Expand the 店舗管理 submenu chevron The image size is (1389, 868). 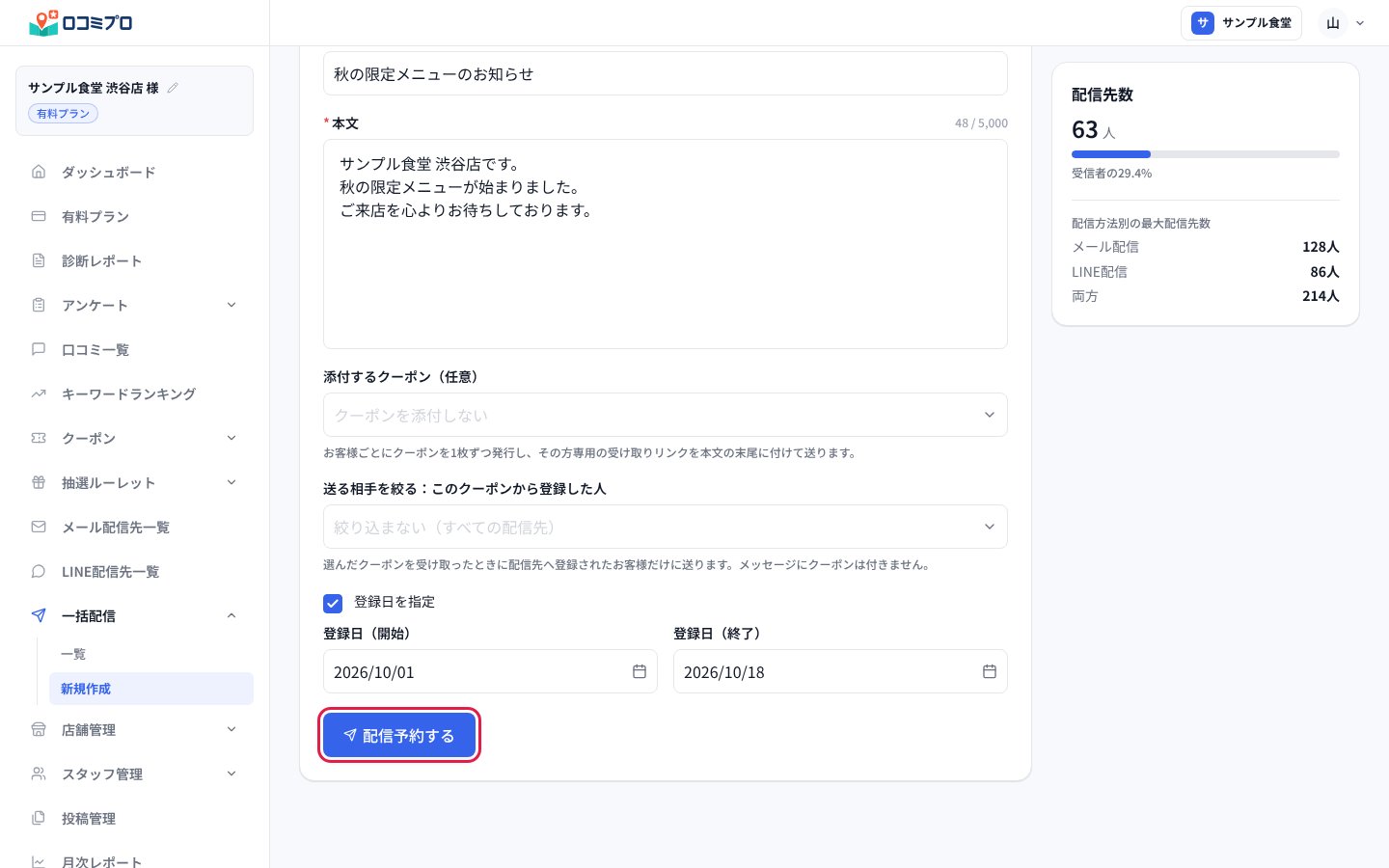coord(231,729)
